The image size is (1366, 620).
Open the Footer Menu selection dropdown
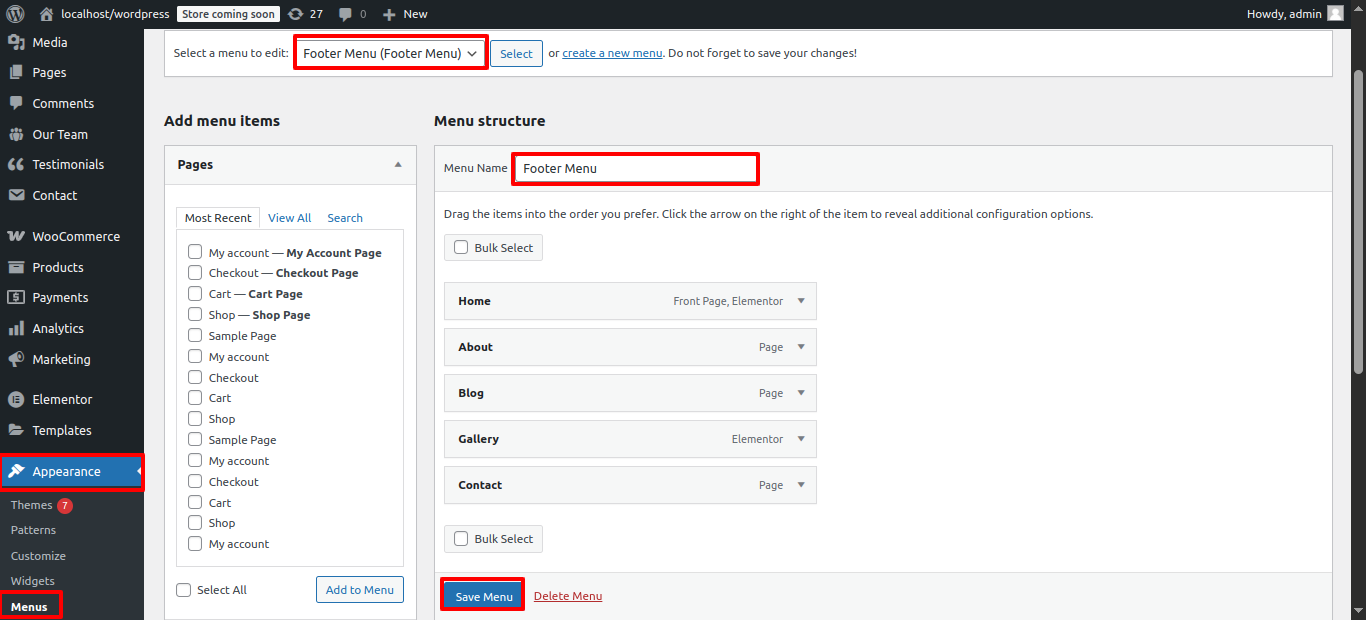391,54
